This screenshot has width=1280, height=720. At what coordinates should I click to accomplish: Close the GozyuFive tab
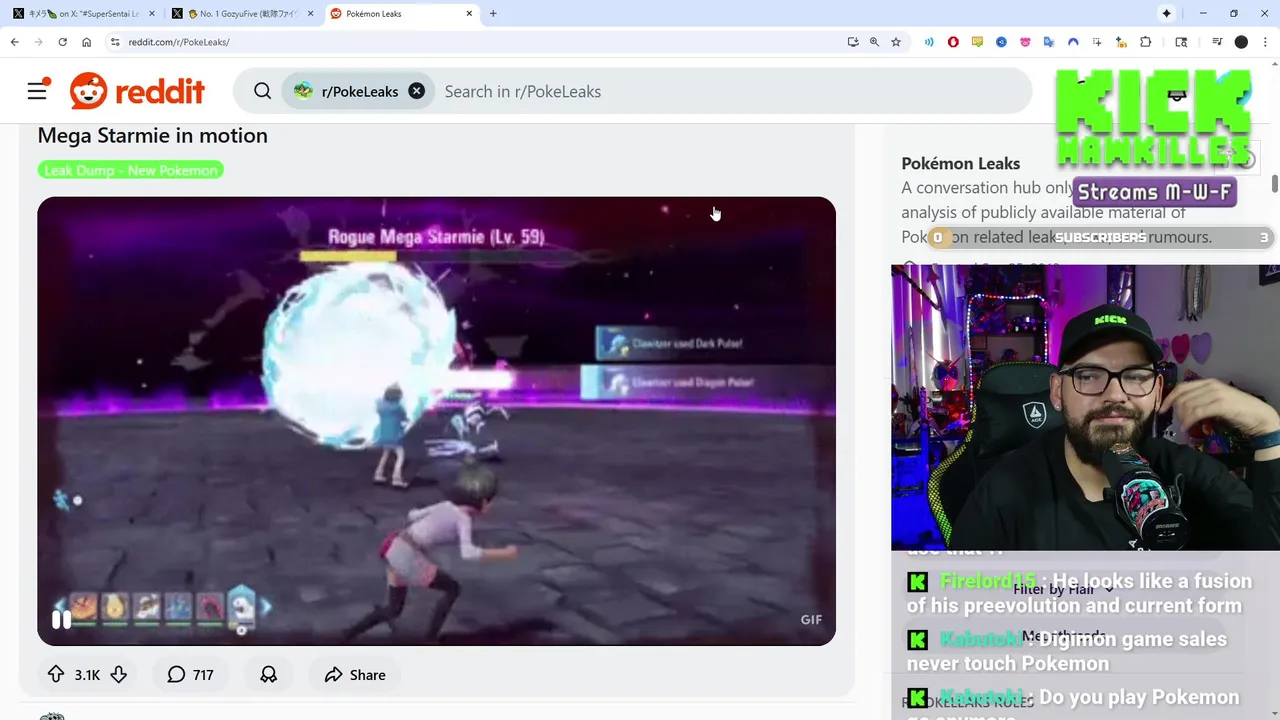tap(310, 14)
